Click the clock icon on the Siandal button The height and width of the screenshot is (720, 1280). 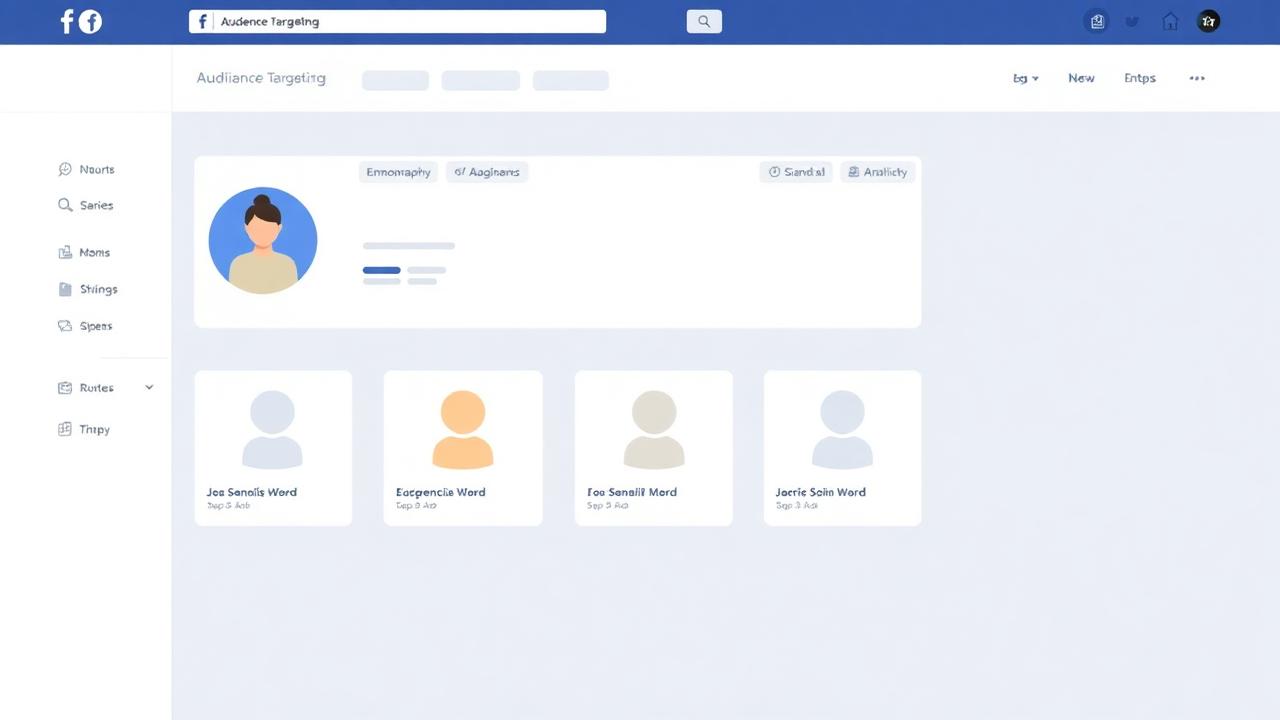coord(774,172)
